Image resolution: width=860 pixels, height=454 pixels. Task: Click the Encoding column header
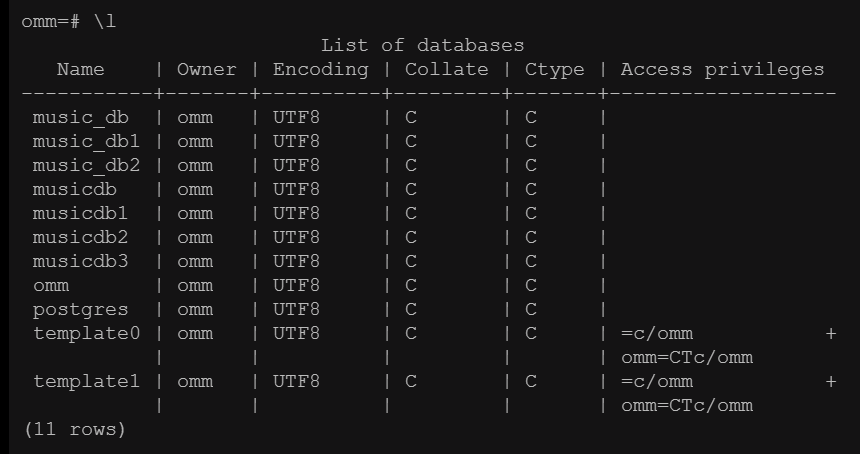[321, 70]
